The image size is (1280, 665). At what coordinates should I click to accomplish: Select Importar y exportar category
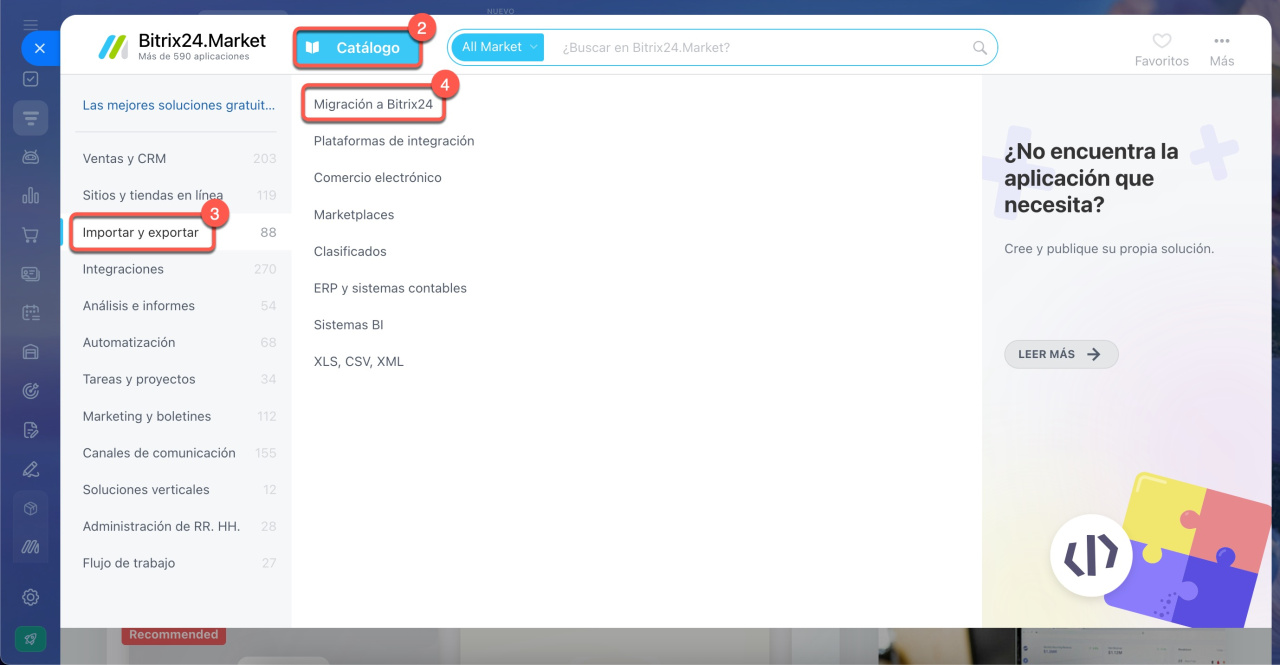tap(179, 232)
